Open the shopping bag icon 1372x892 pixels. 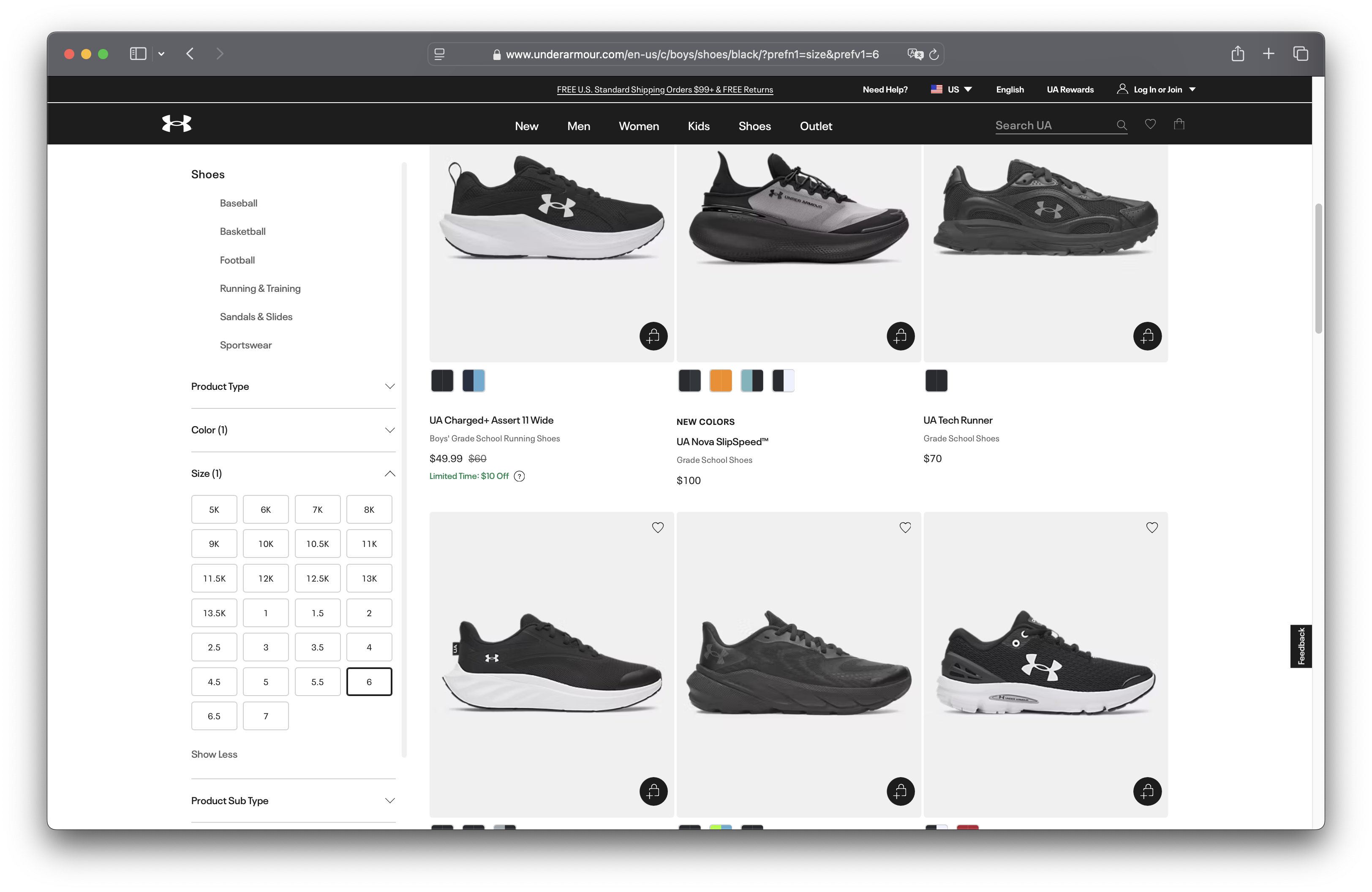pos(1179,124)
